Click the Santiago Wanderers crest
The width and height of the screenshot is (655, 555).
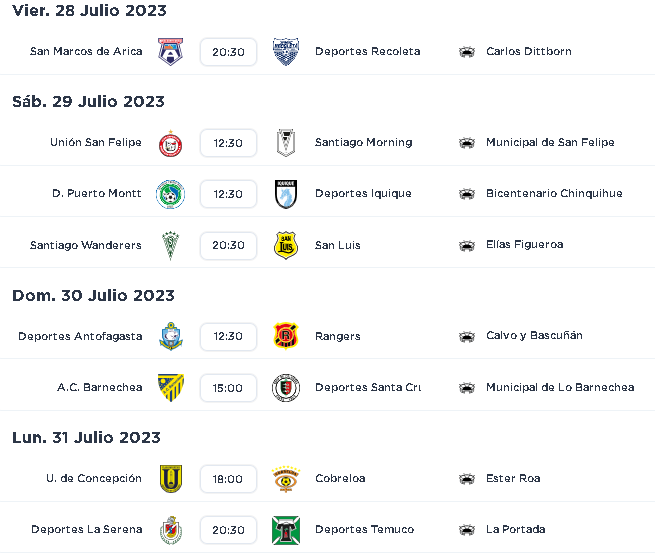point(170,246)
